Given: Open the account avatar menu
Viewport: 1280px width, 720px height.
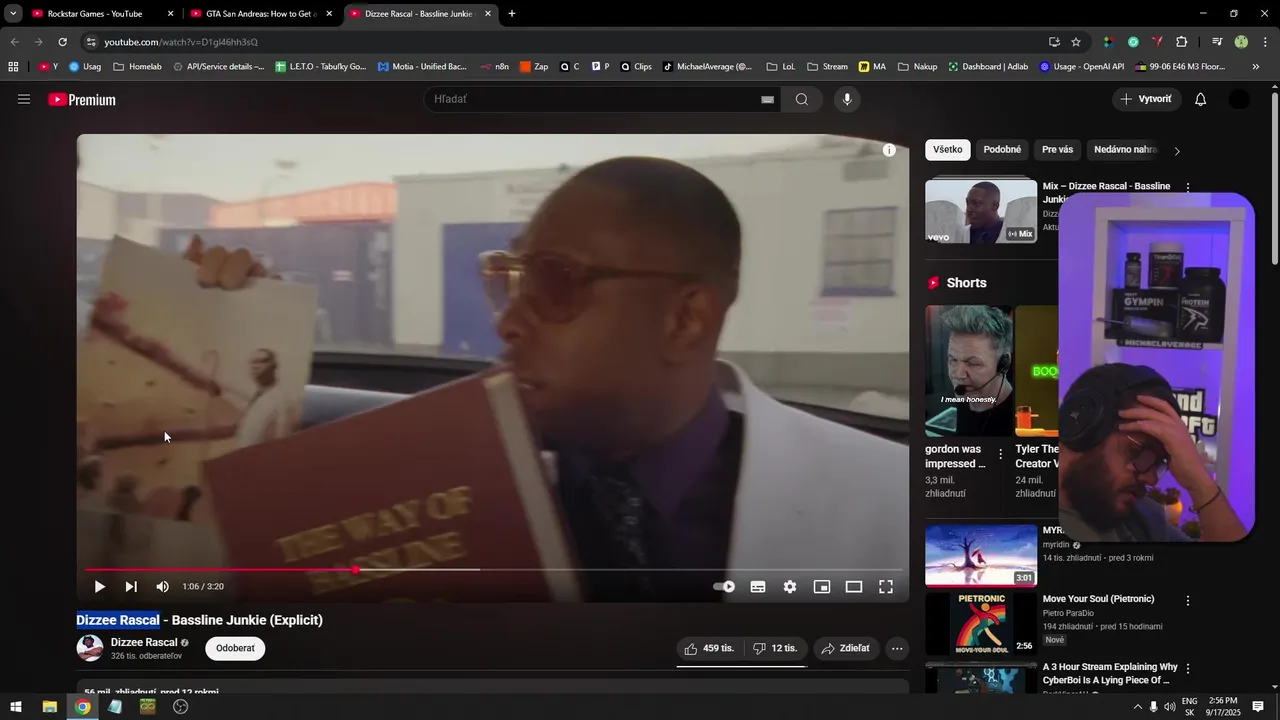Looking at the screenshot, I should [x=1239, y=99].
